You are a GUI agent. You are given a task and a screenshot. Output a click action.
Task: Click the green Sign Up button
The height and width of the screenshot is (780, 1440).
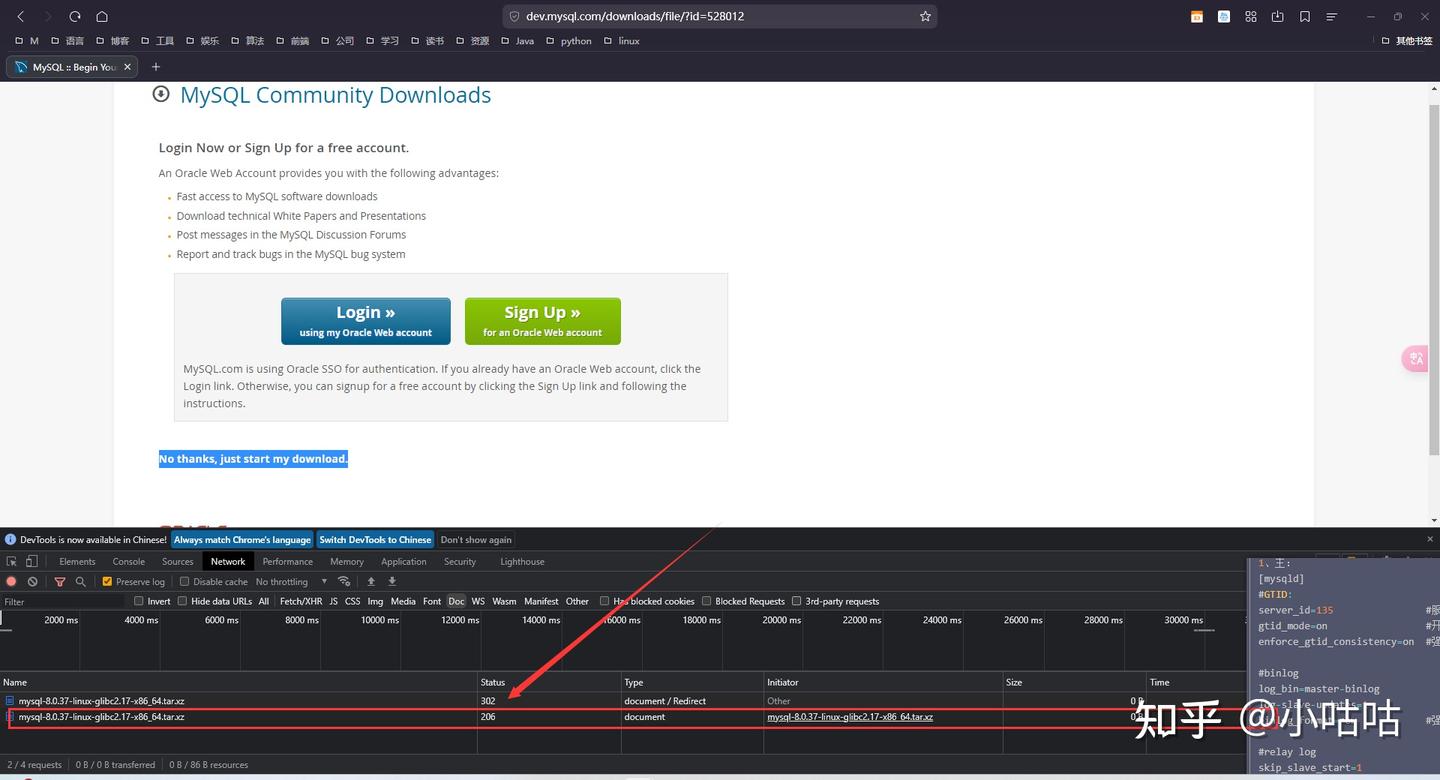(x=543, y=321)
